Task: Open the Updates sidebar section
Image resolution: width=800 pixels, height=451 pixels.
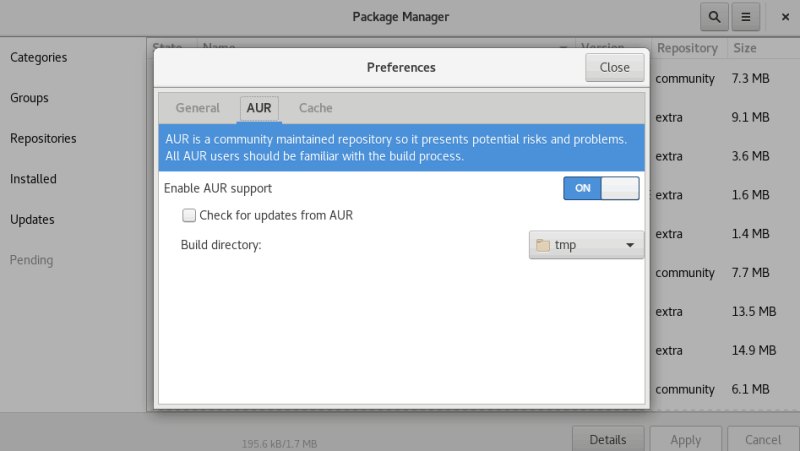Action: click(x=32, y=219)
